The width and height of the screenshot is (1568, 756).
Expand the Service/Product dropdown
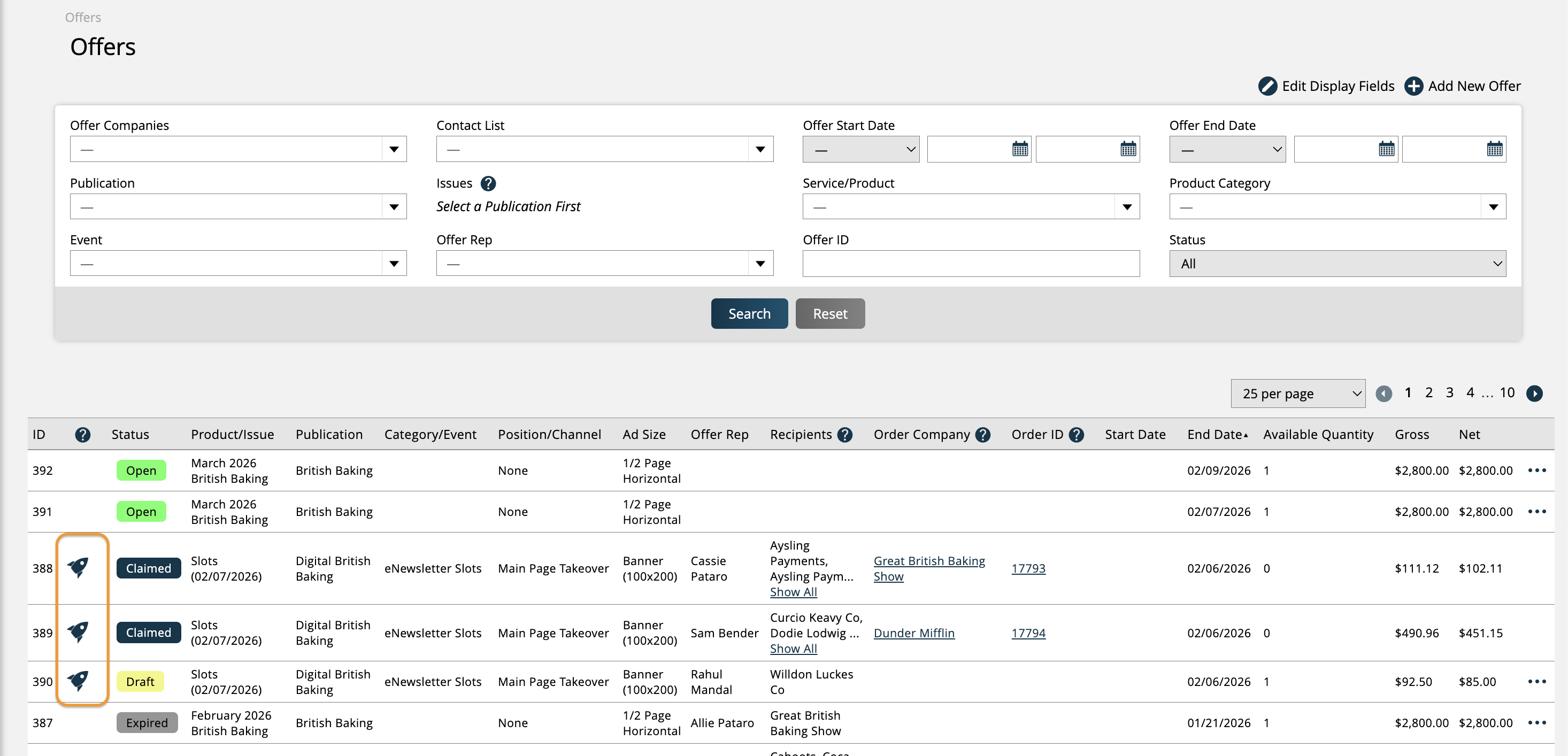pos(1127,207)
